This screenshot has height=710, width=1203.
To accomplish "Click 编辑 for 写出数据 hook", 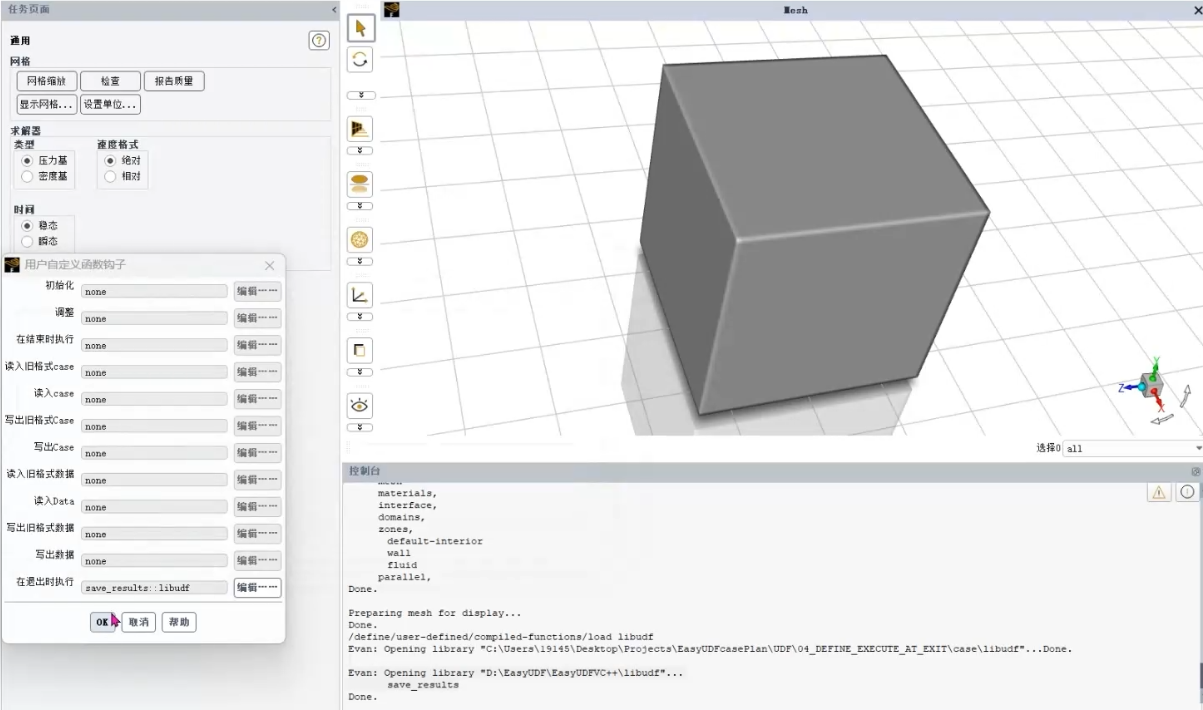I will coord(257,560).
